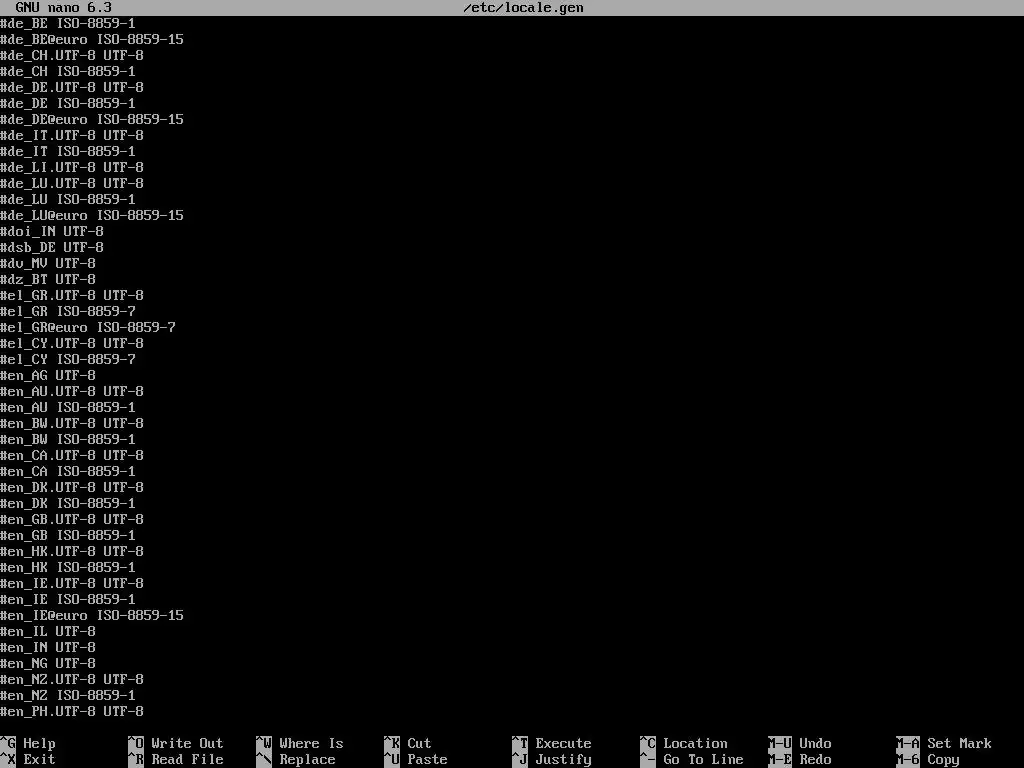Place cursor on line #en_IN UTF-8
The image size is (1024, 768).
[x=48, y=647]
